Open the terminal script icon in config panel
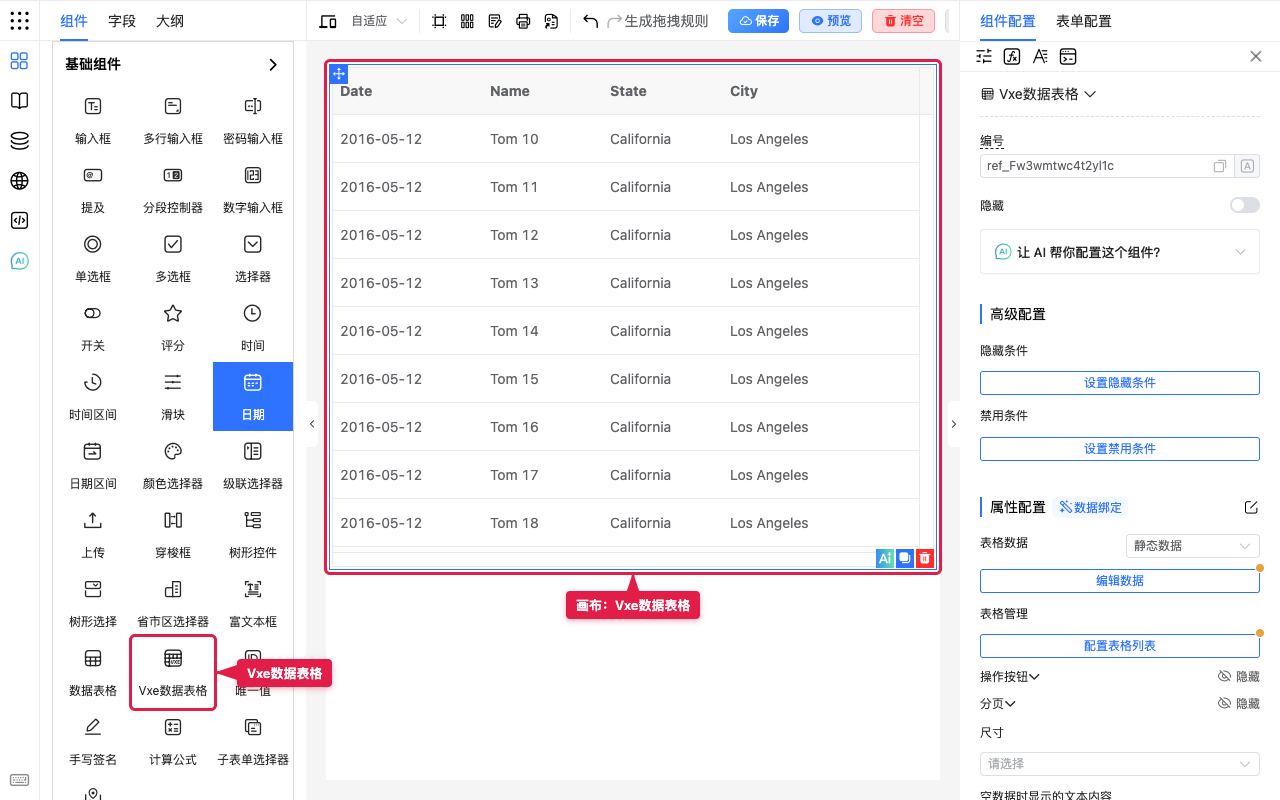The height and width of the screenshot is (800, 1280). (1068, 56)
